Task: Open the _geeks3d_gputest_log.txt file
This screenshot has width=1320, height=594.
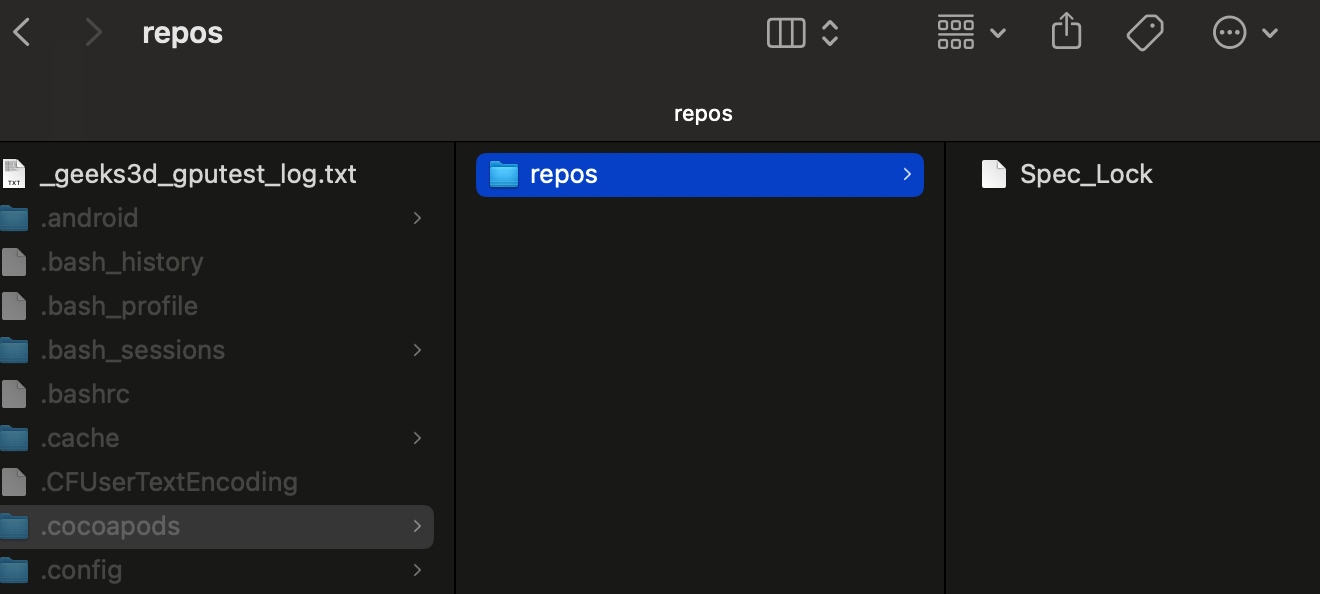Action: (198, 174)
